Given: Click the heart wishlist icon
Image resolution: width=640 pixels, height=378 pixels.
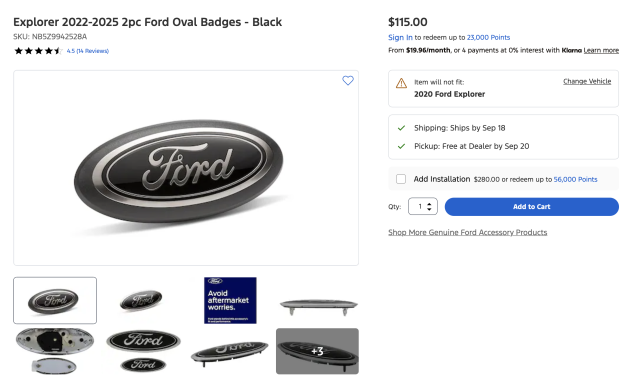Looking at the screenshot, I should tap(348, 80).
